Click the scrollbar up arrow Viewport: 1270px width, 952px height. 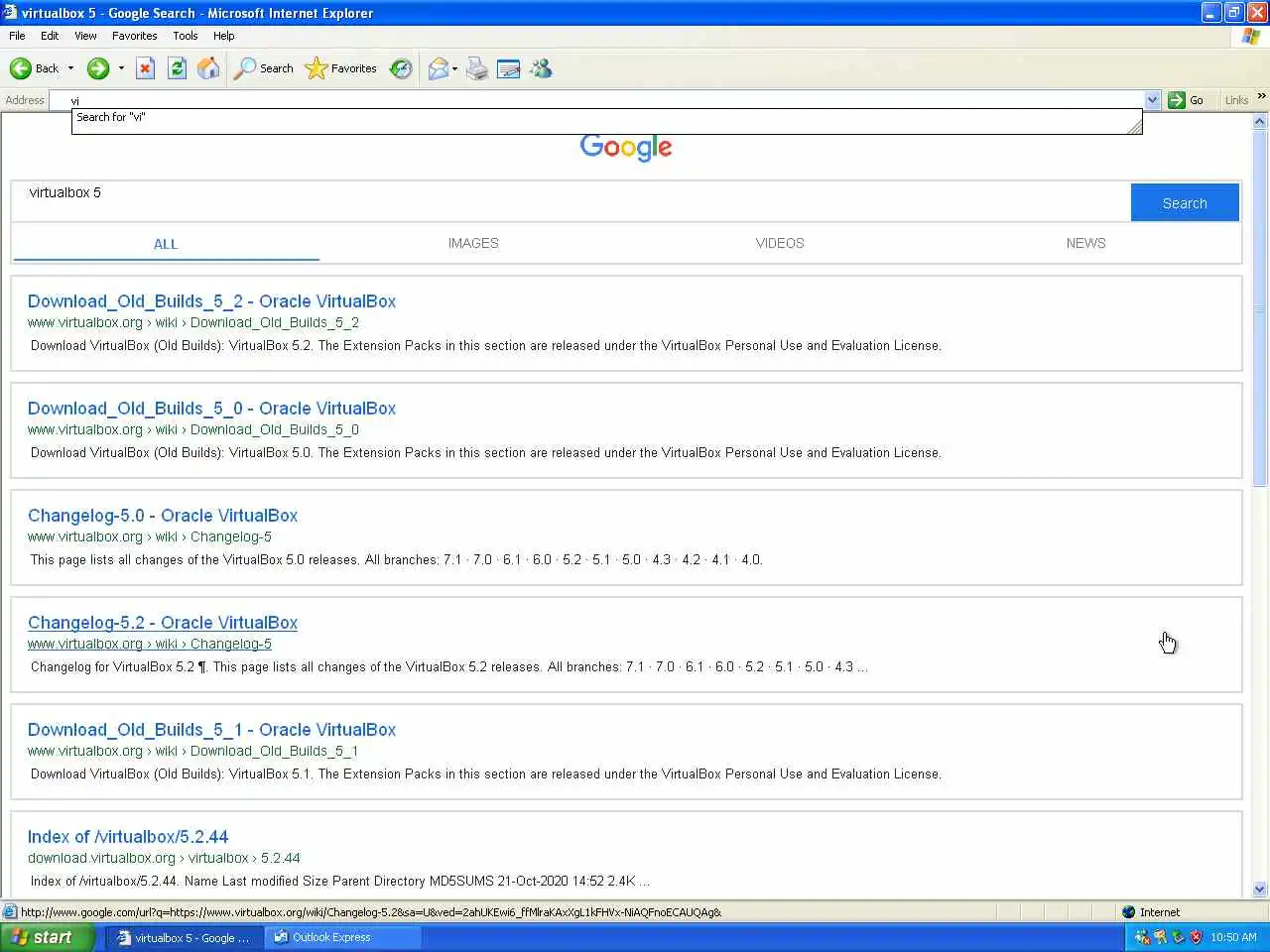pyautogui.click(x=1260, y=122)
